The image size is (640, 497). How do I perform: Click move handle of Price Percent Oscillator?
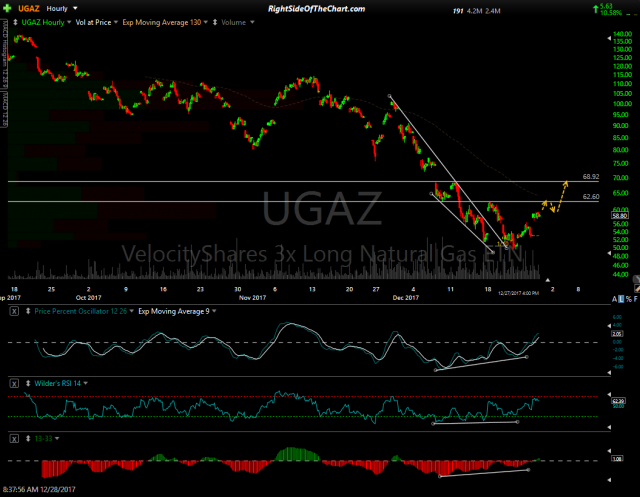coord(28,311)
